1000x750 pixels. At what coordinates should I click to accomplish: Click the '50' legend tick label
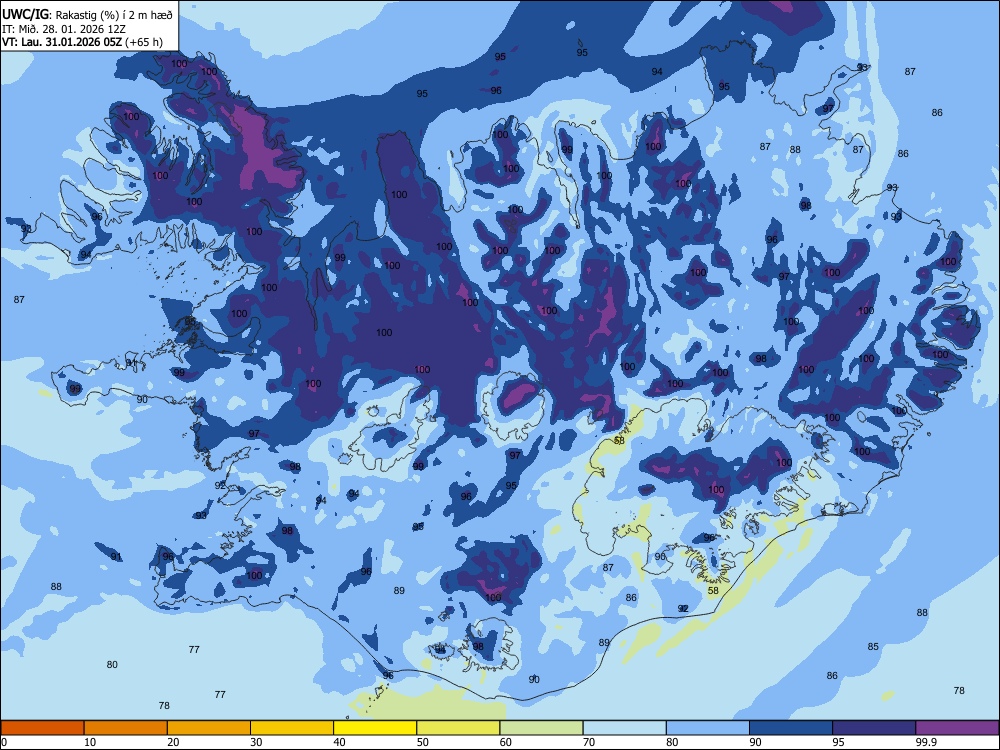click(x=423, y=742)
